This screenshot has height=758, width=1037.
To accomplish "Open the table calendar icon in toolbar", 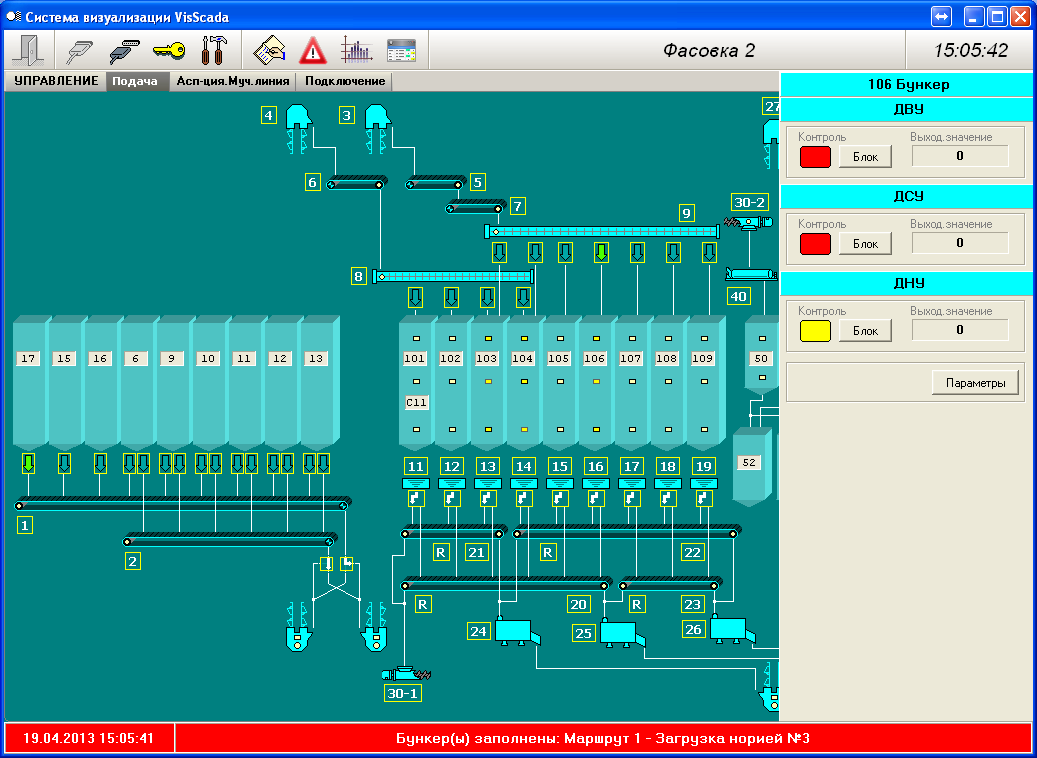I will coord(401,50).
